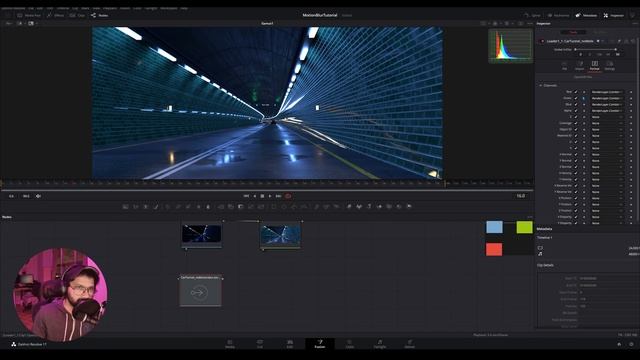Toggle the Red channel checkbox
The width and height of the screenshot is (640, 360).
click(x=576, y=92)
